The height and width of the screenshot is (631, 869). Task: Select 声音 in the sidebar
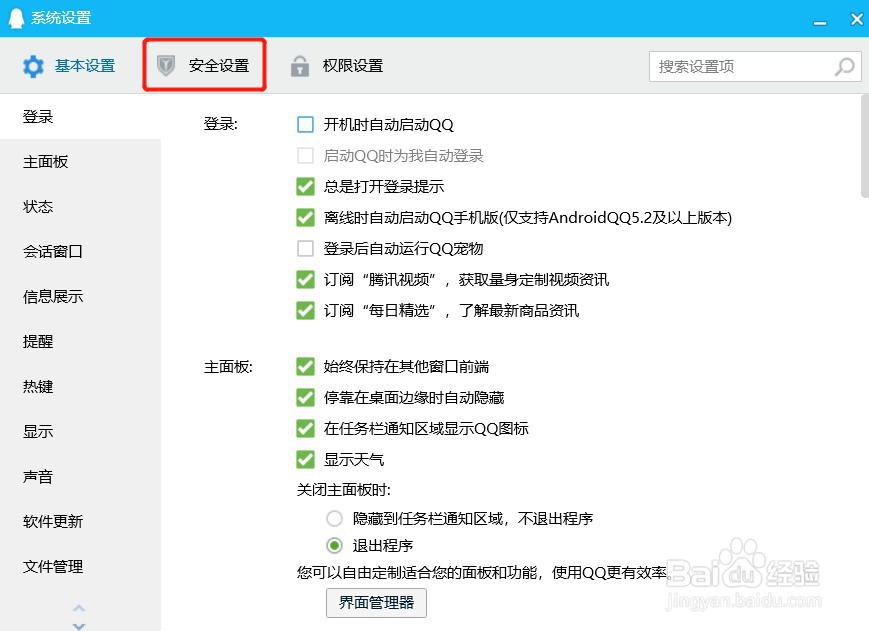pos(80,476)
